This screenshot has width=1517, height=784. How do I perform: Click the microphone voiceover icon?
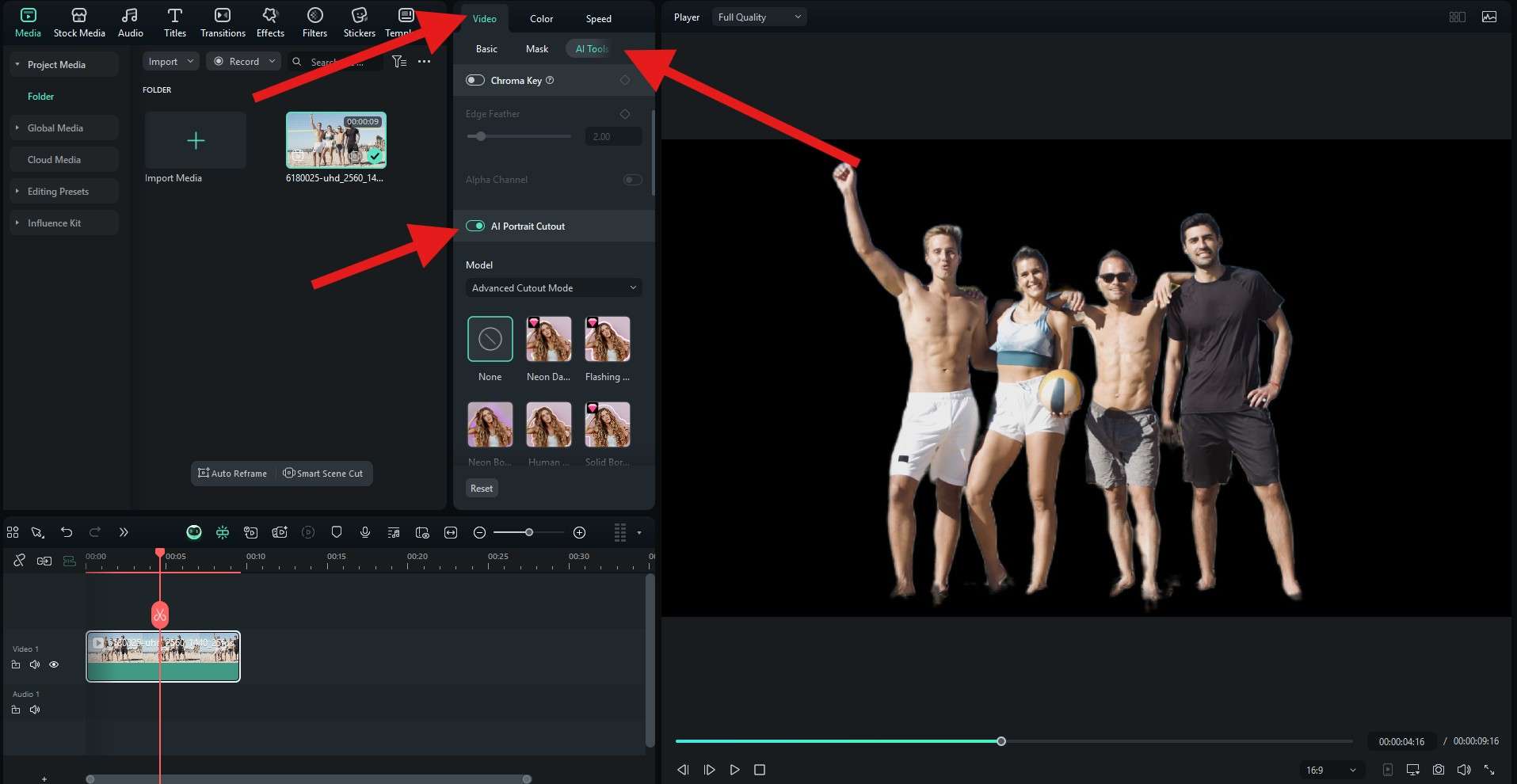[x=365, y=532]
